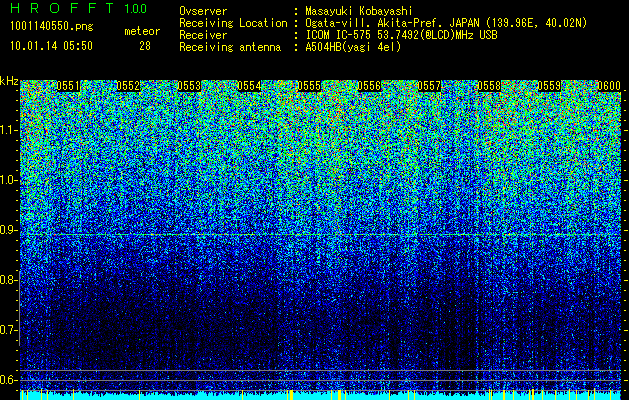Click the Ogata-vill. Akita-Pref. JAPAN location text
This screenshot has height=400, width=629.
(x=446, y=23)
